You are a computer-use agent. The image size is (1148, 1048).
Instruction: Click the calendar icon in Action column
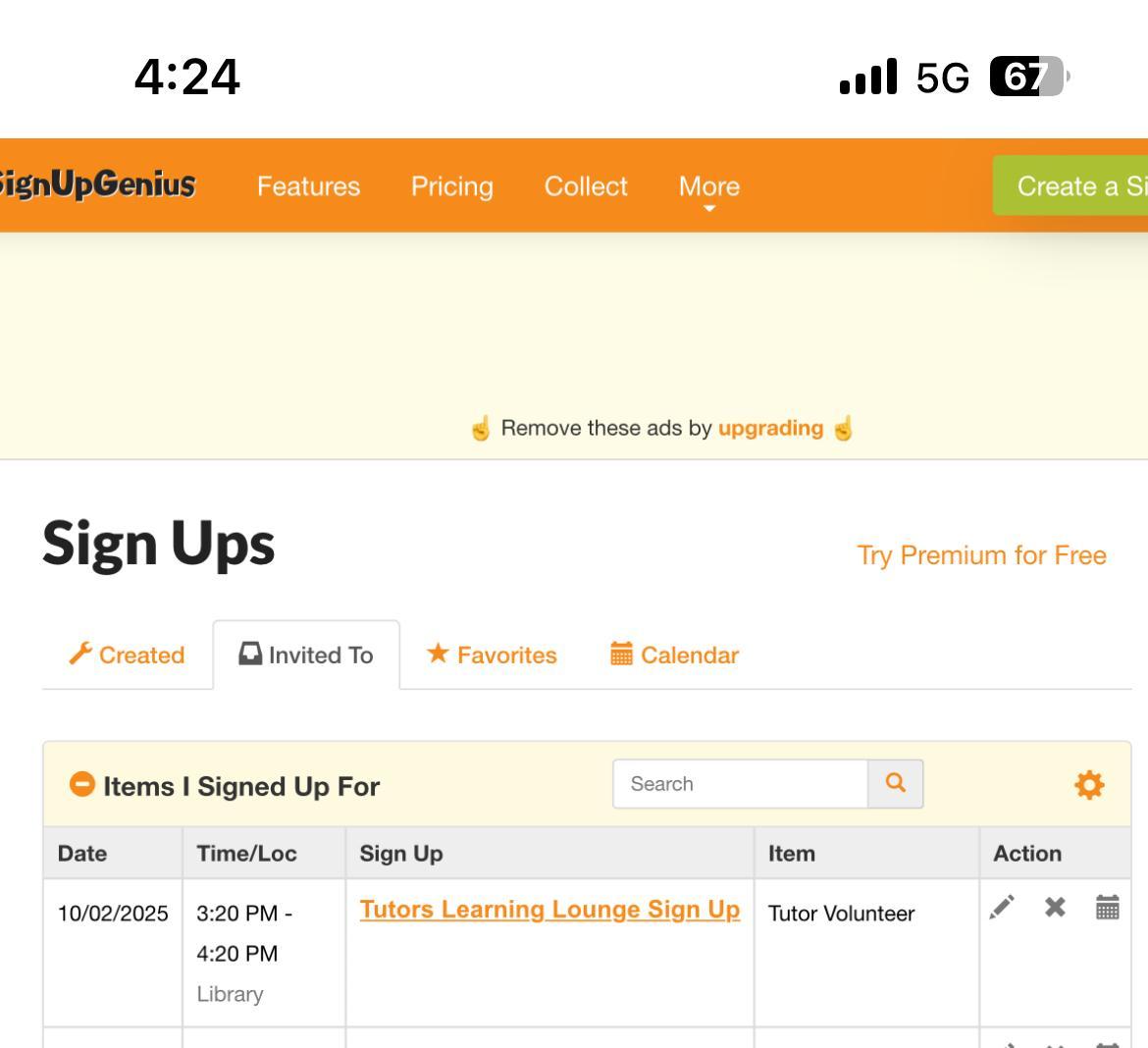(x=1107, y=908)
